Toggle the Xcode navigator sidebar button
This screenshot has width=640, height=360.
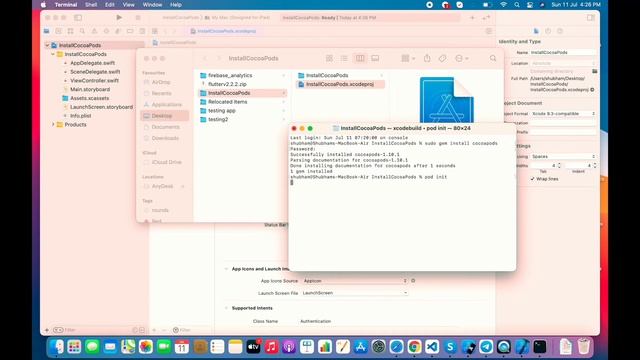pos(78,18)
